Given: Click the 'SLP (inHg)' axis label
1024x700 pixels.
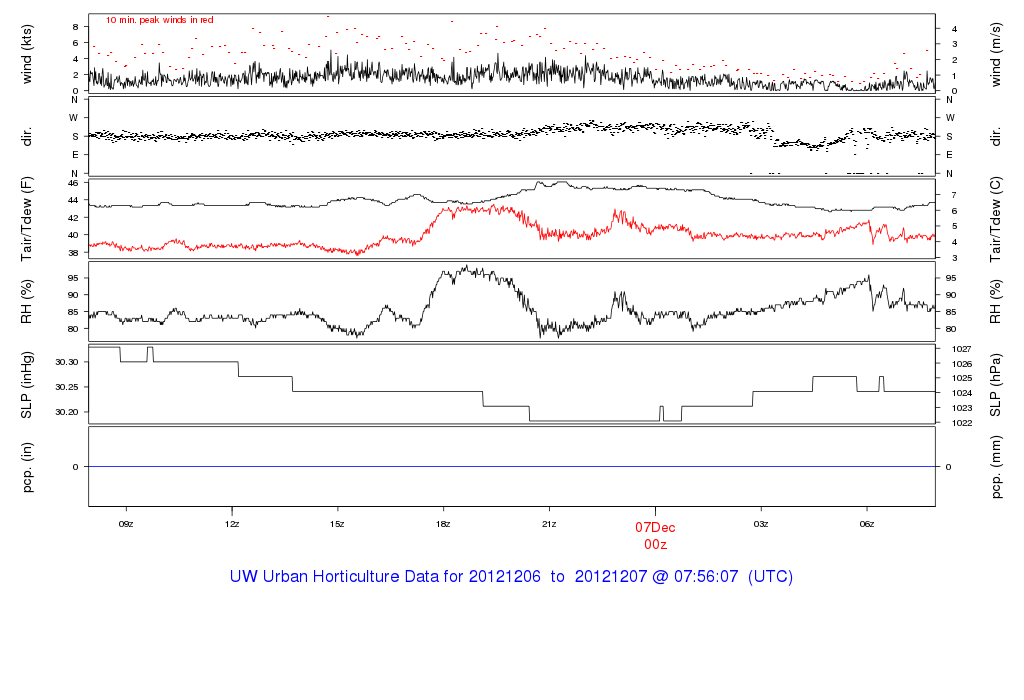Looking at the screenshot, I should coord(27,385).
